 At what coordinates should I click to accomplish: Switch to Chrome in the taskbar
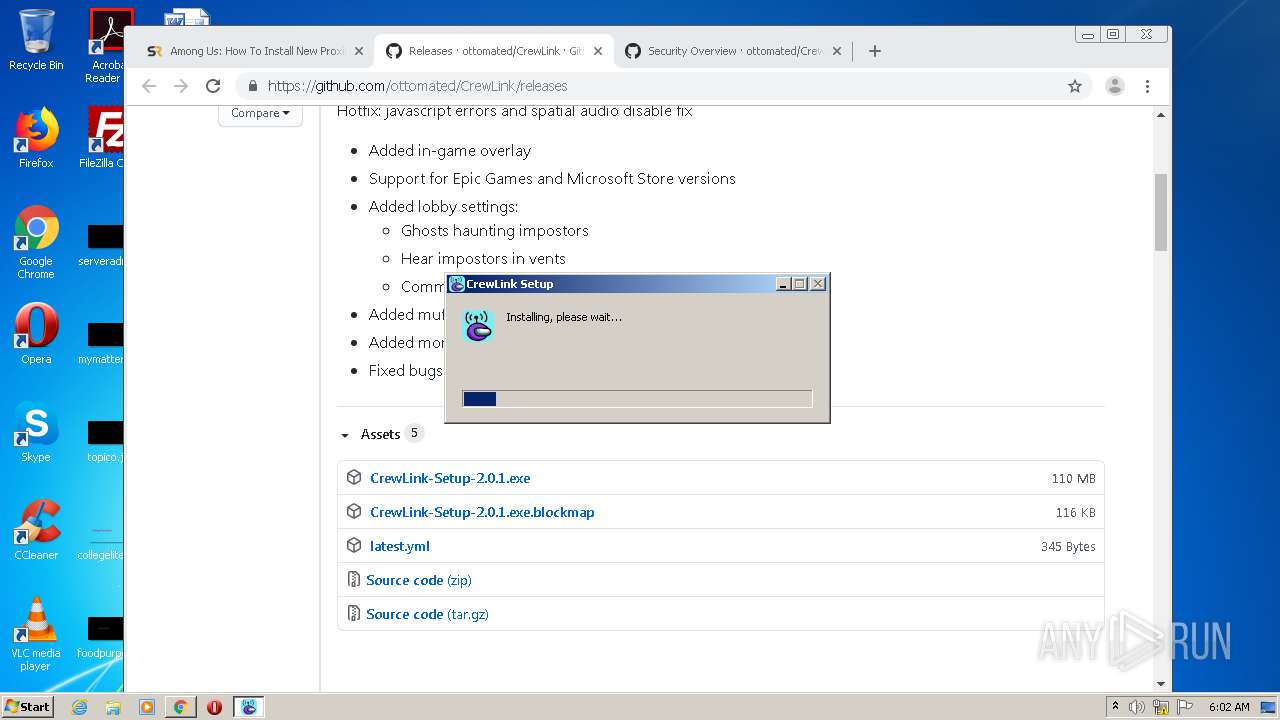point(181,707)
